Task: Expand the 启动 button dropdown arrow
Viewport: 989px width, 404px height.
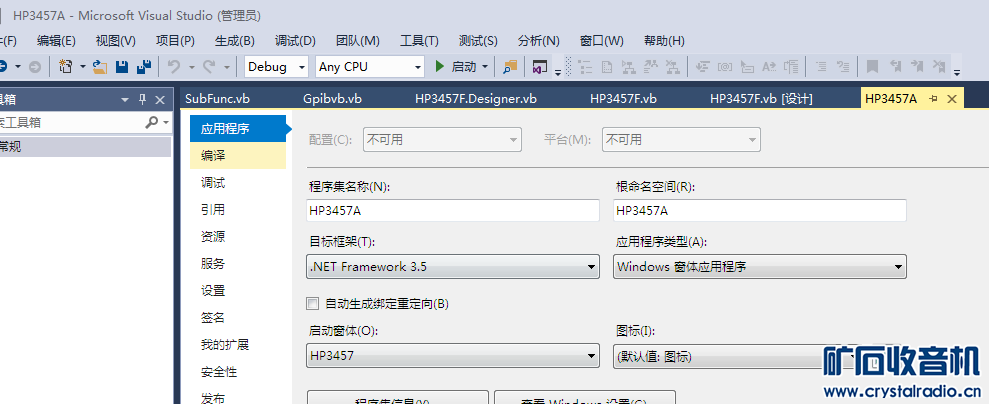Action: click(x=485, y=66)
